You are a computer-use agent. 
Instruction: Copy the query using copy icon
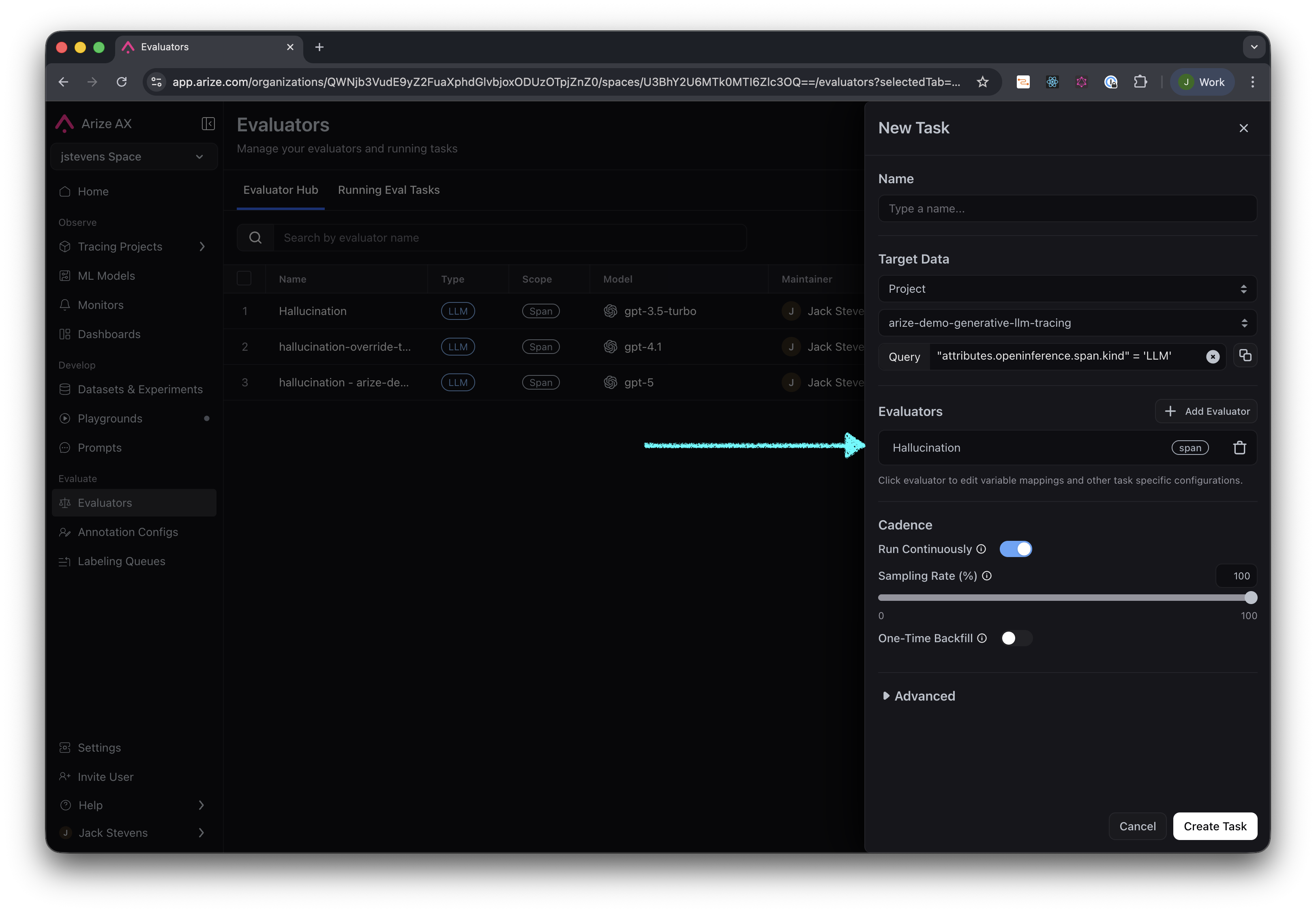pos(1245,356)
